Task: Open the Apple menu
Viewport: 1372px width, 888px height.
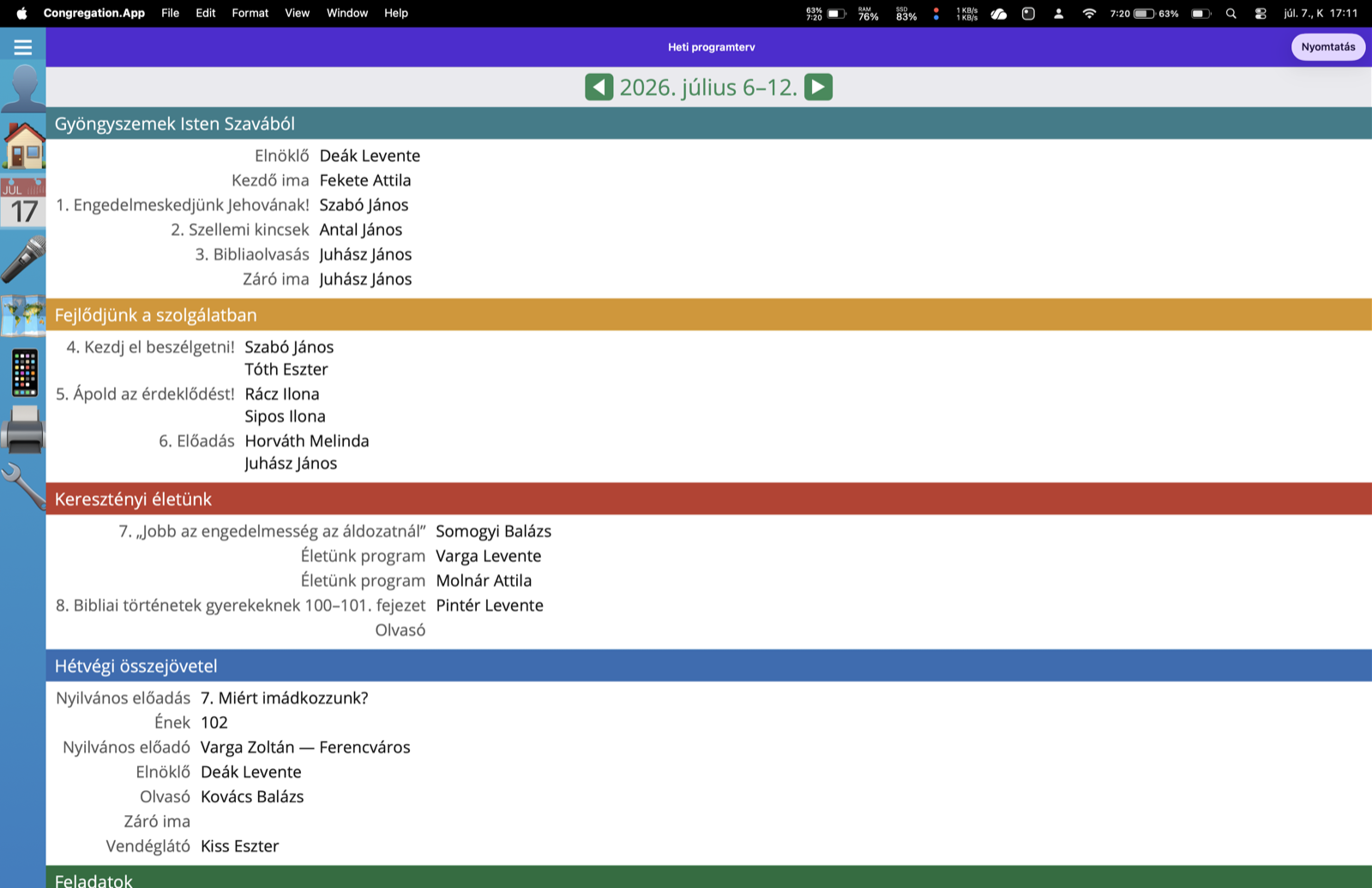Action: coord(21,13)
